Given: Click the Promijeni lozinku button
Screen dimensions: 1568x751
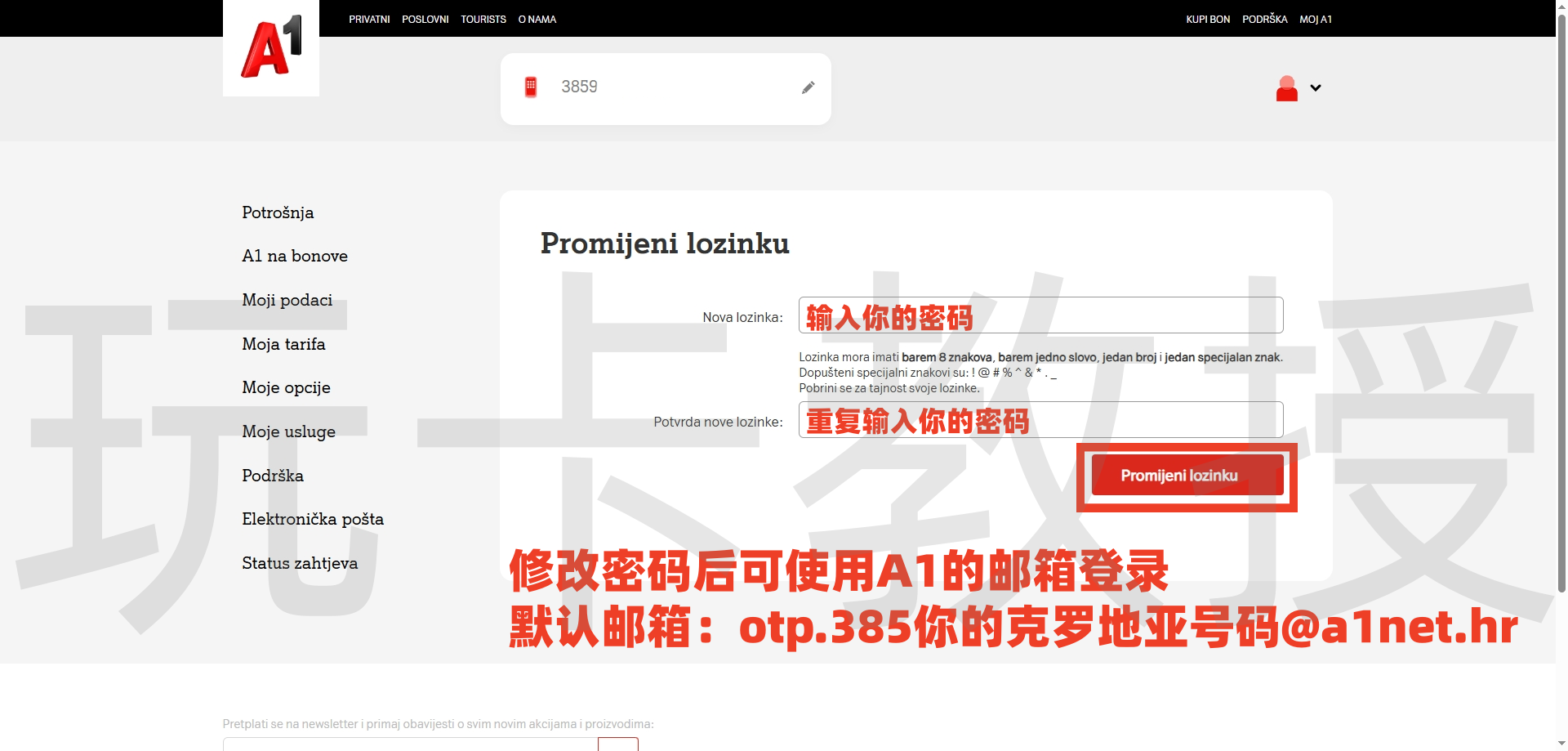Looking at the screenshot, I should click(1186, 475).
